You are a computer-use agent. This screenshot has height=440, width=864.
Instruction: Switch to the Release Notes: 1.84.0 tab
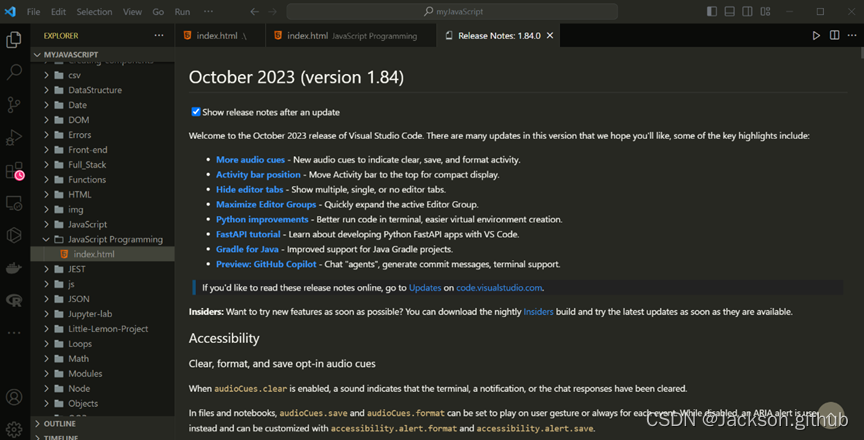497,35
